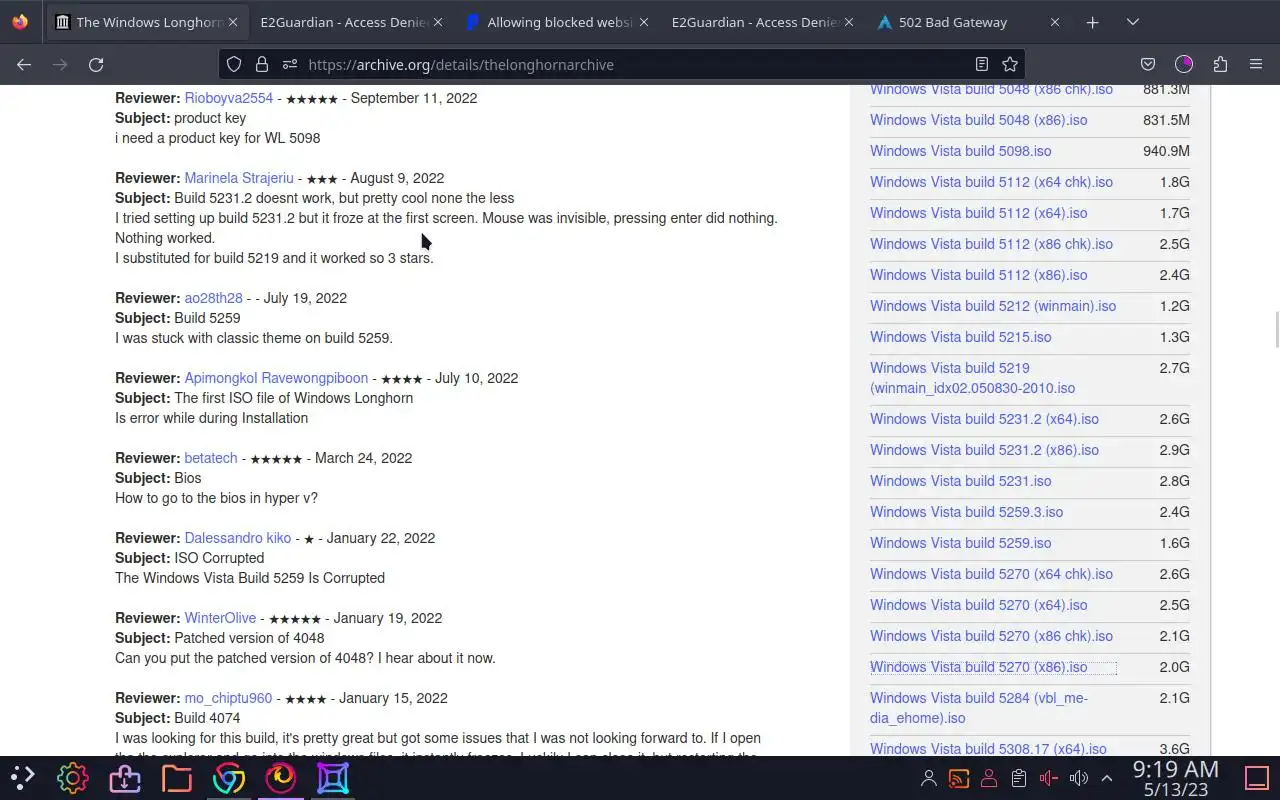1280x800 pixels.
Task: Show desktop with the taskbar corner button
Action: [1256, 777]
